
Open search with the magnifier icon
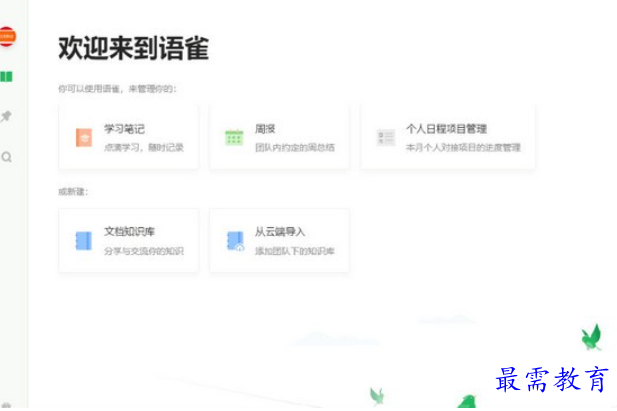click(6, 157)
